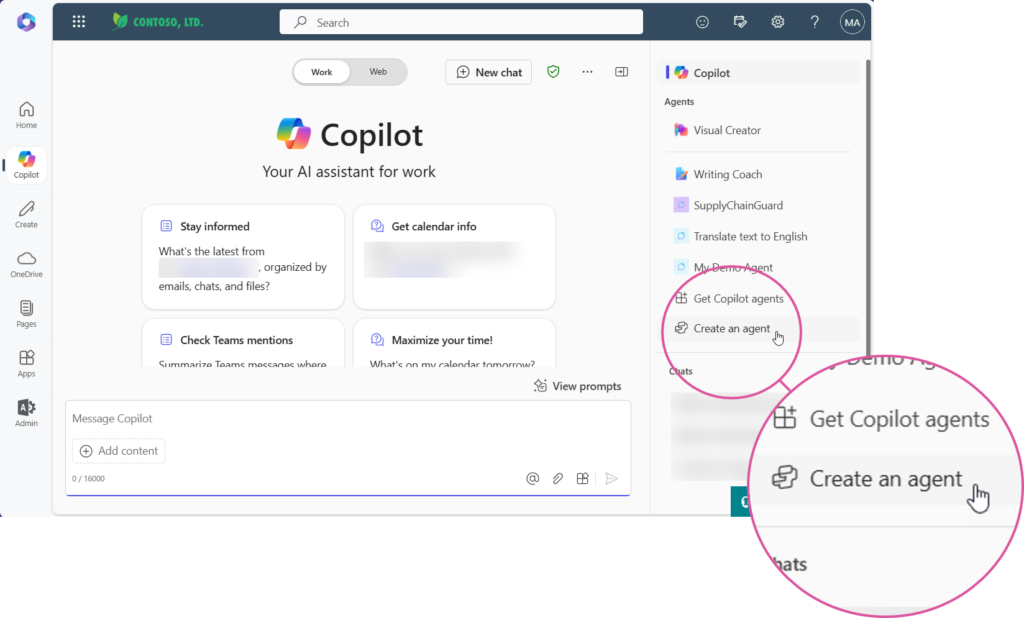
Task: Click the Agents section heading
Action: pos(679,102)
